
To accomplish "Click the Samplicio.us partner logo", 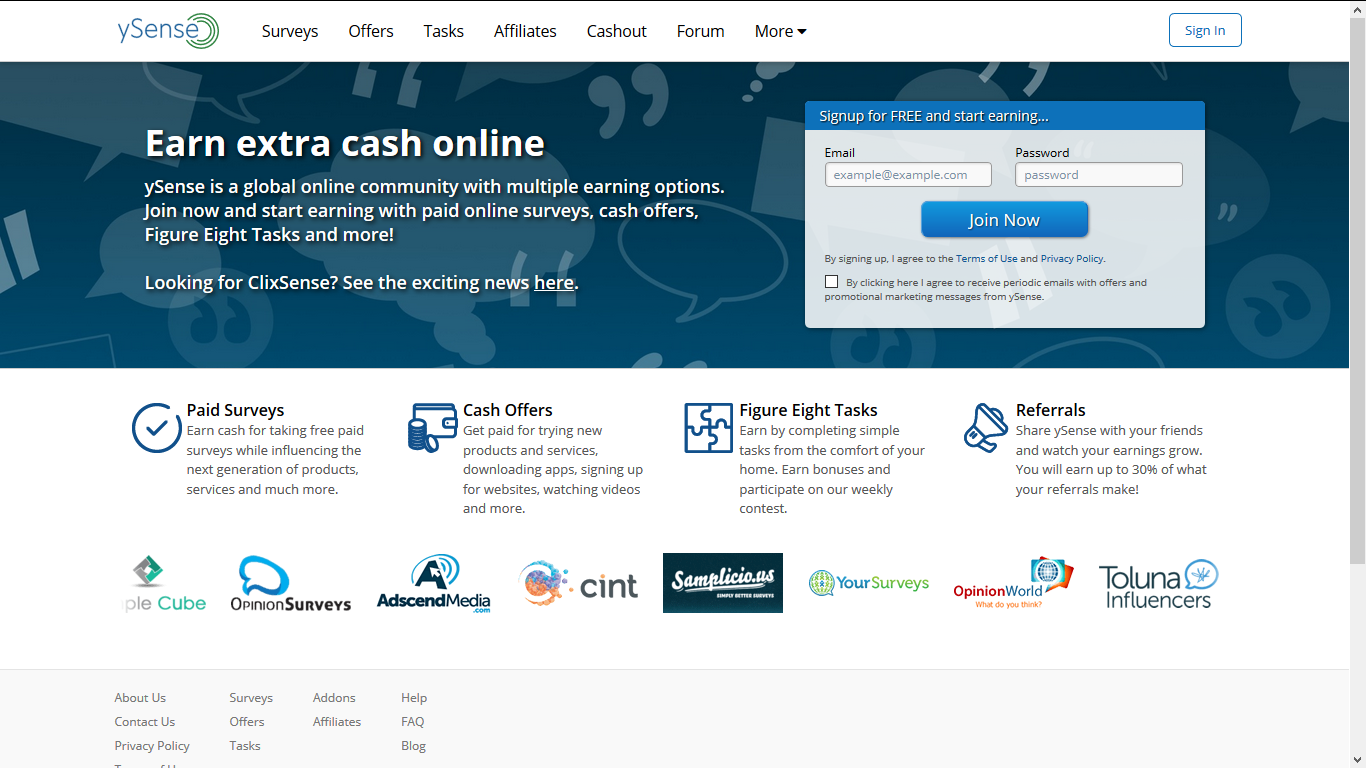I will (723, 583).
